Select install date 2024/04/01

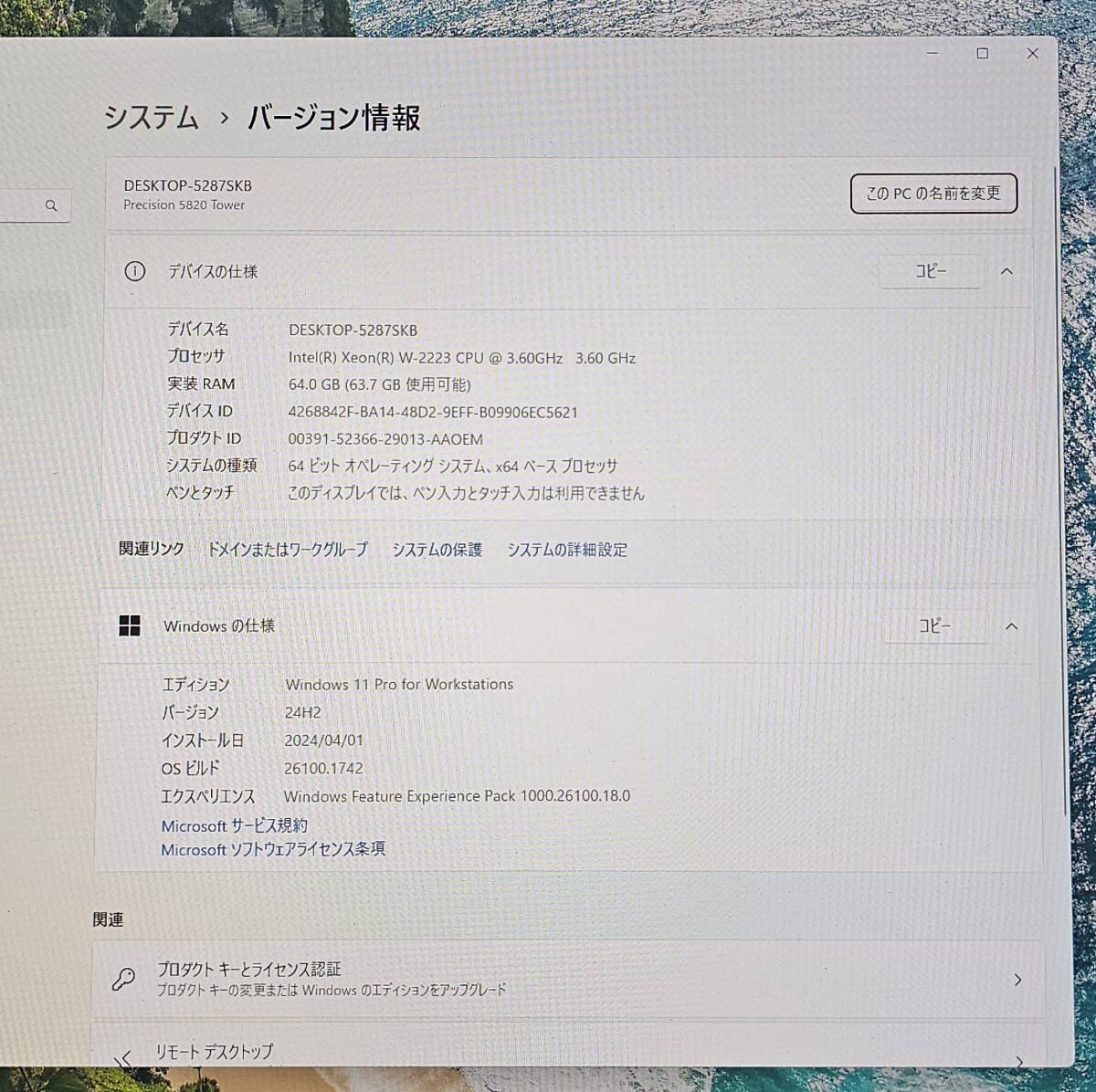click(x=323, y=740)
